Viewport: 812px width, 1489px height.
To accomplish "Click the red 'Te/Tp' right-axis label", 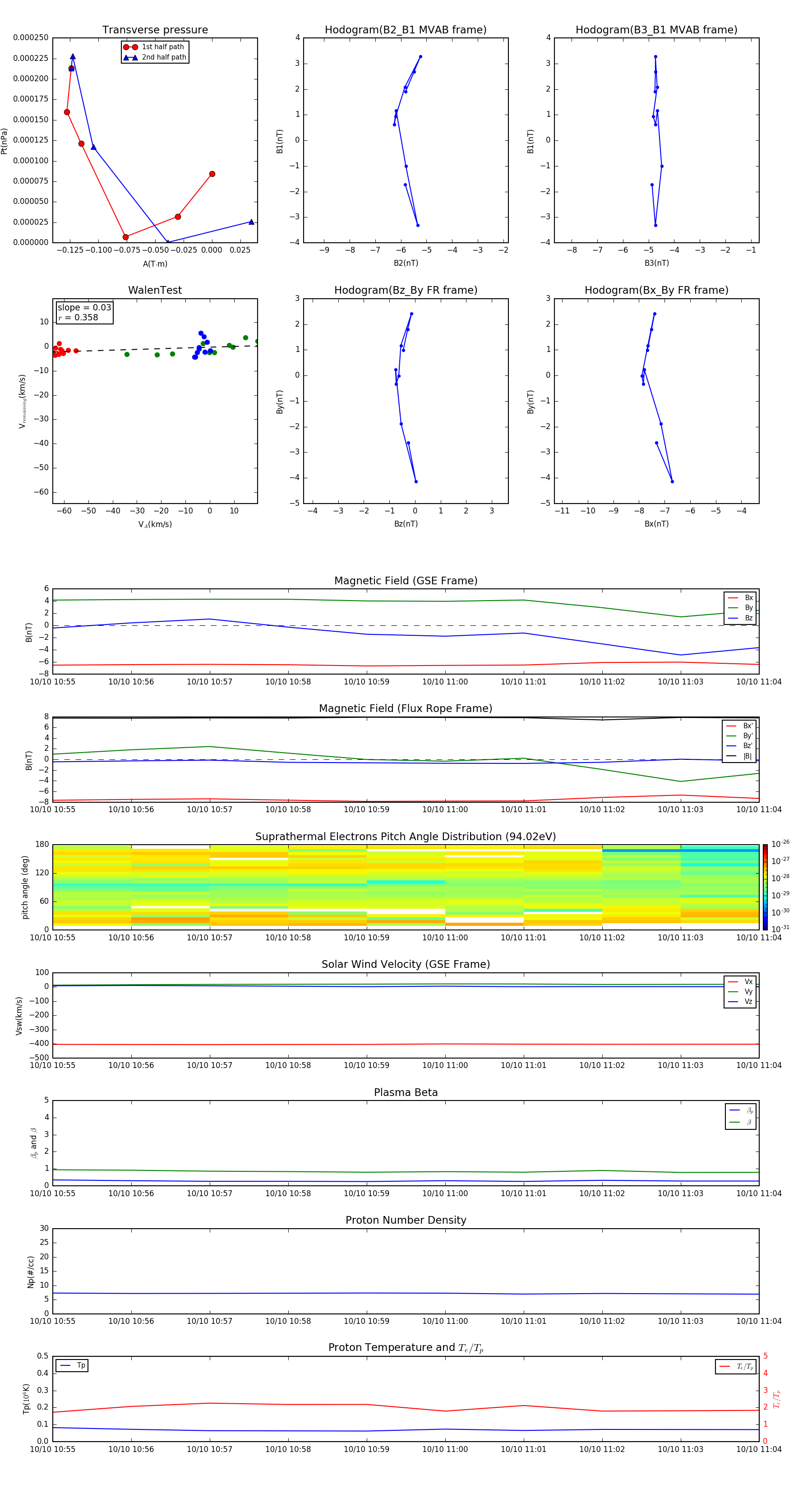I will (777, 1399).
